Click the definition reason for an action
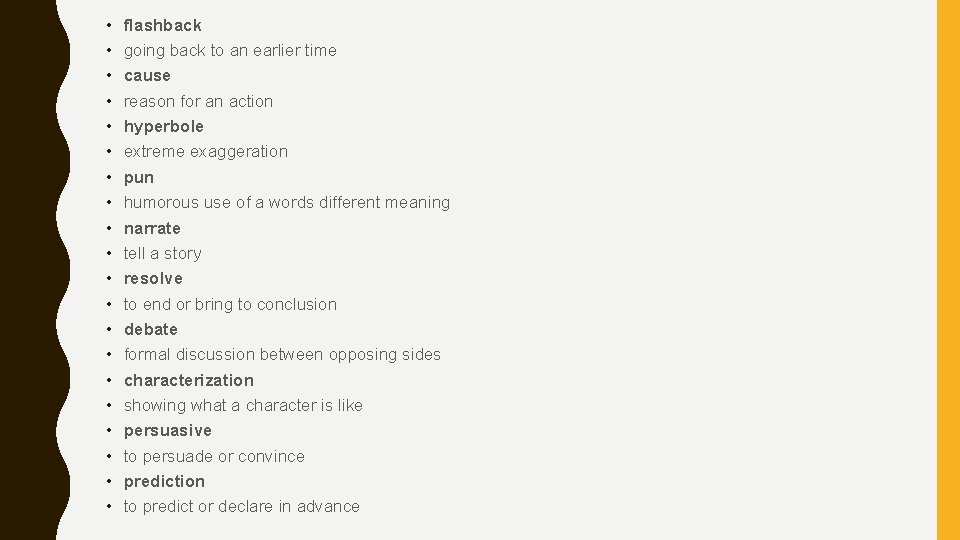 (x=198, y=102)
